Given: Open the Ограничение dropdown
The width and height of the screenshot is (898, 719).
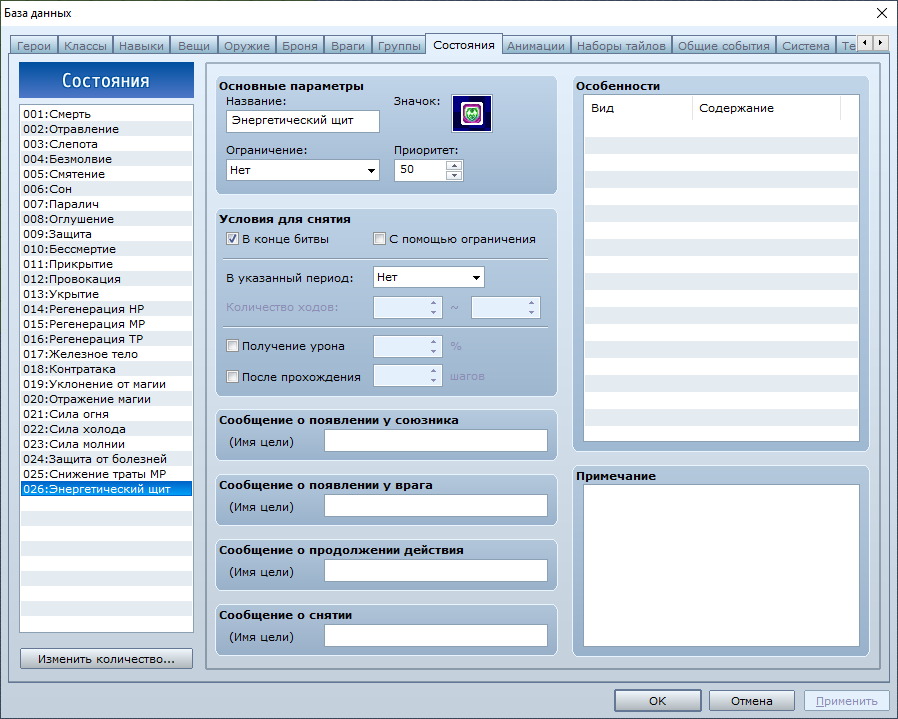Looking at the screenshot, I should (x=302, y=170).
